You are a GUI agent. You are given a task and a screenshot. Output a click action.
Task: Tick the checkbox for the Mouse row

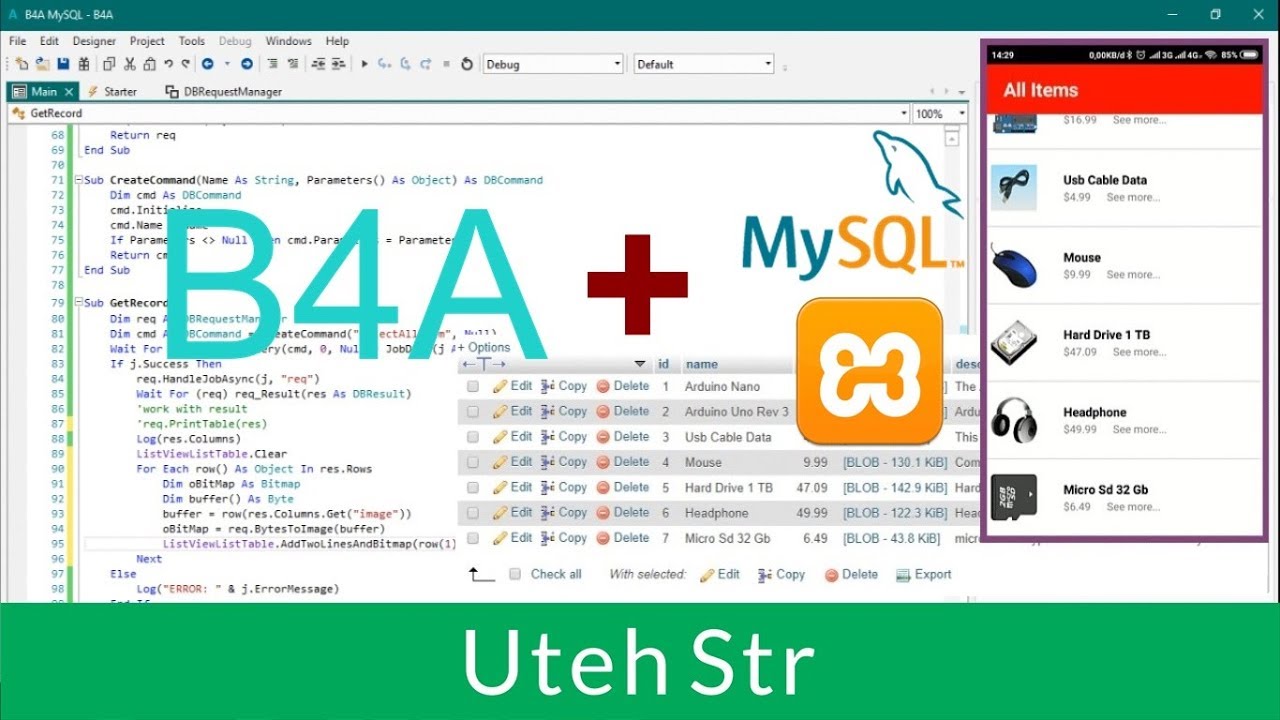coord(473,462)
